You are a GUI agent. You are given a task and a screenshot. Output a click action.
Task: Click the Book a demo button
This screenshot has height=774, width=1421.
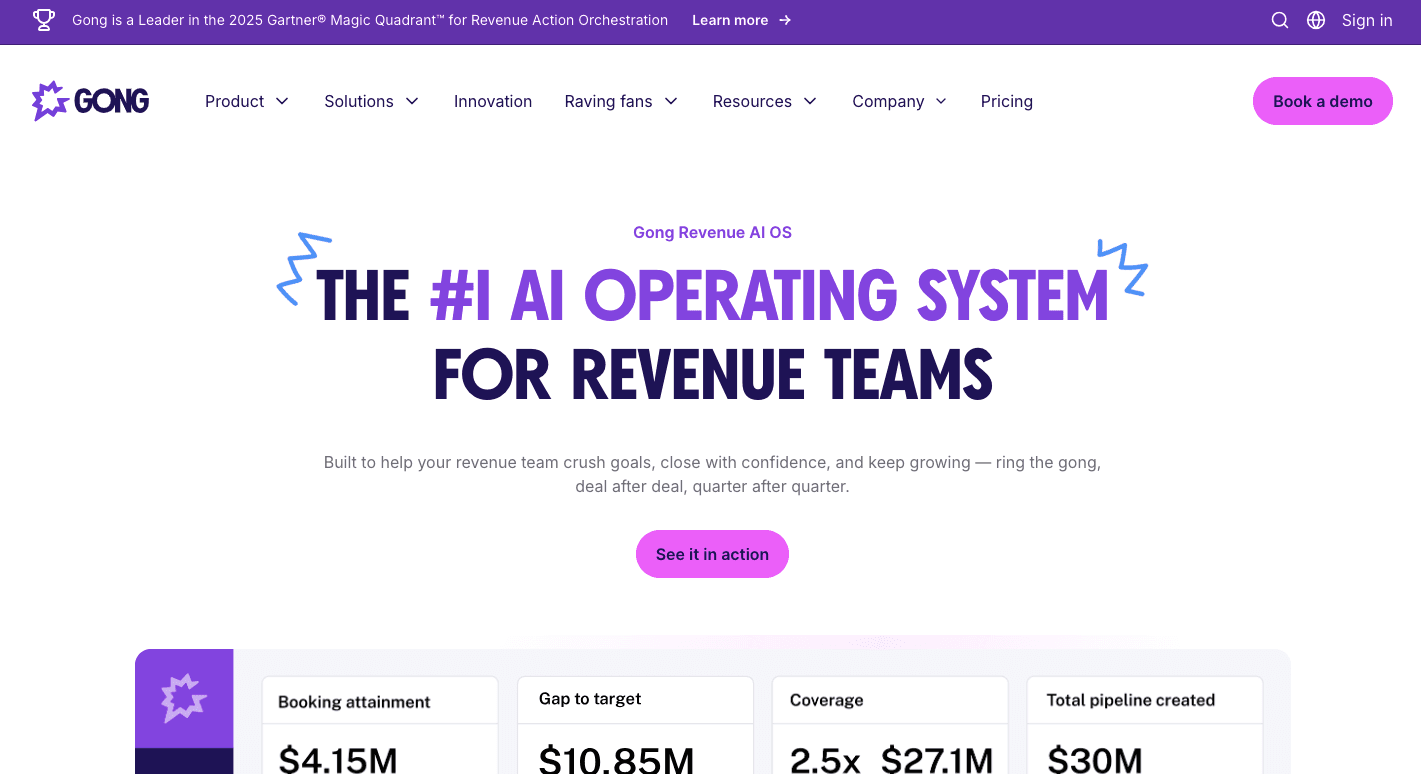pyautogui.click(x=1322, y=101)
